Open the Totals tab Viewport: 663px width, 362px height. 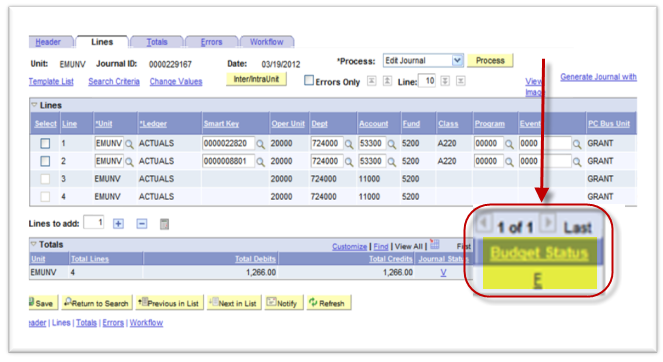[157, 42]
